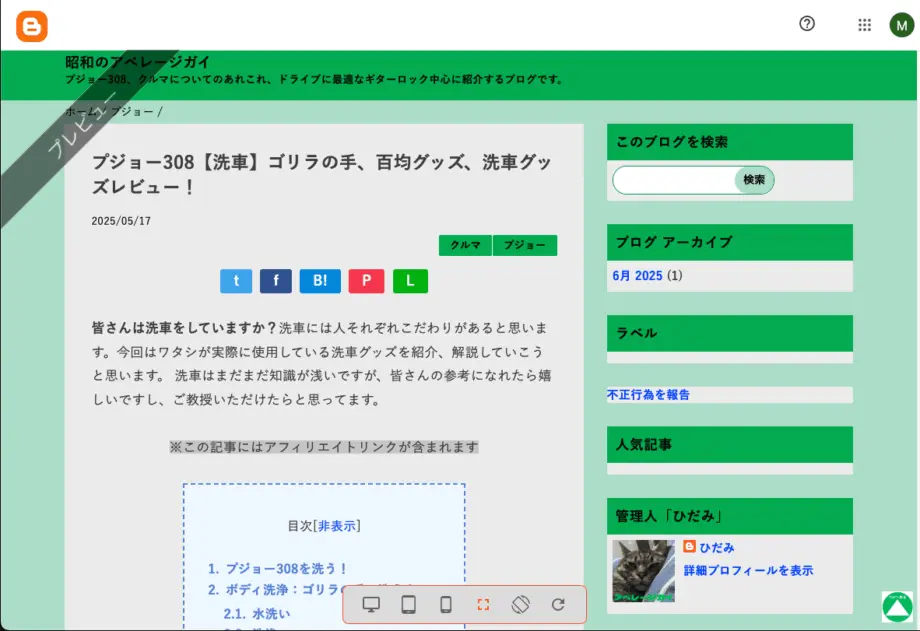Click the small Blogger icon beside ひだみ
Image resolution: width=920 pixels, height=631 pixels.
(689, 546)
